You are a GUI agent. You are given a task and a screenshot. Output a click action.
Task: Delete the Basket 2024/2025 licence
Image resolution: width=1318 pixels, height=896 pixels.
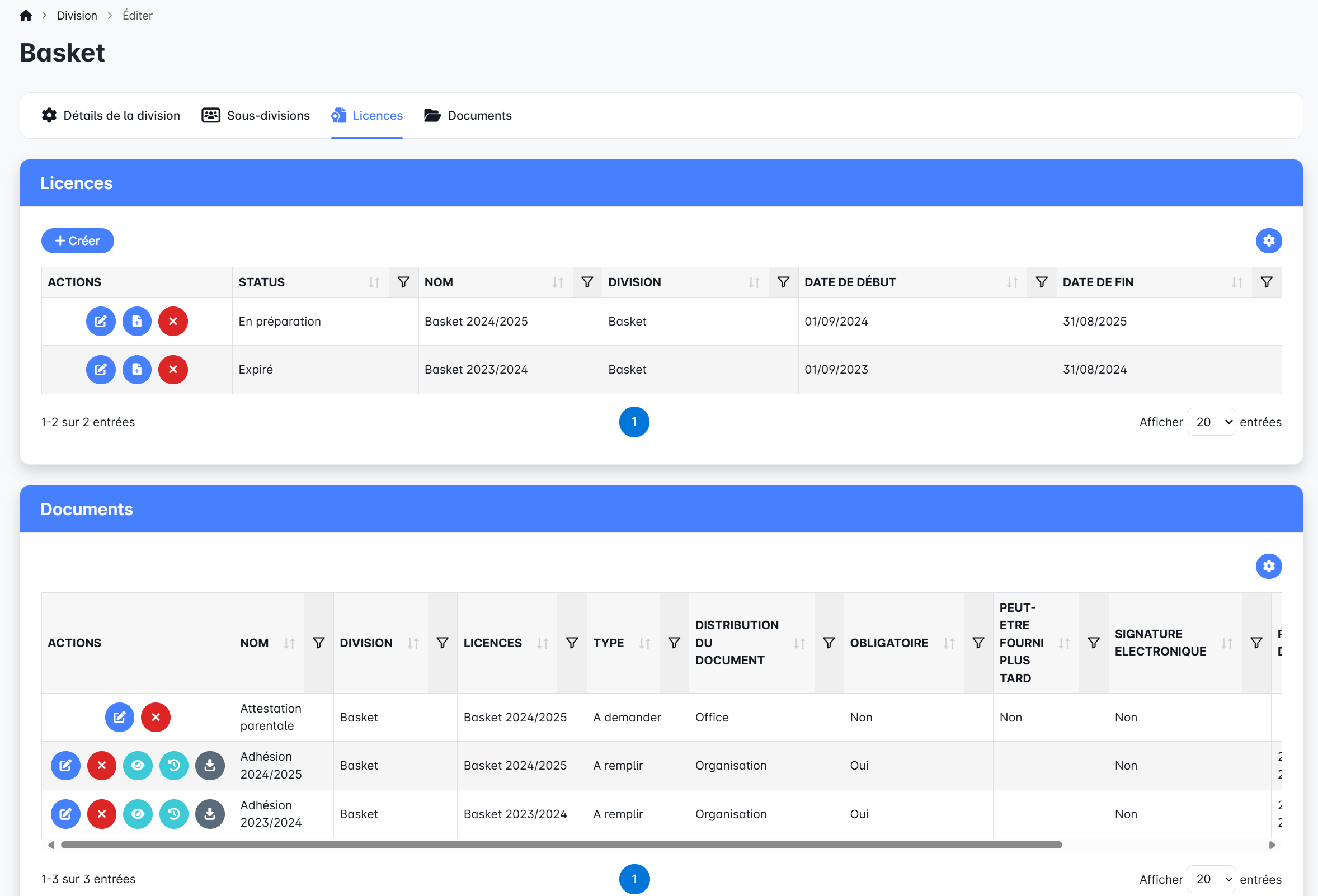point(173,322)
